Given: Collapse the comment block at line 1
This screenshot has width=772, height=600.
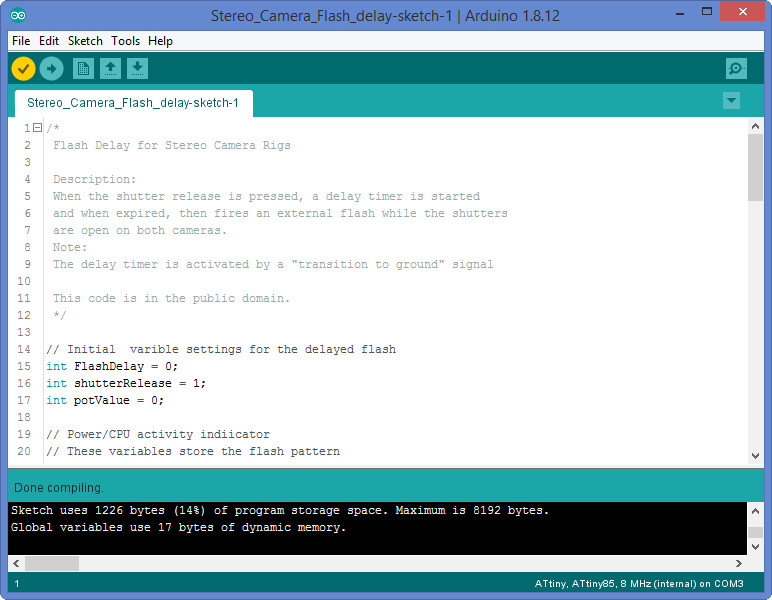Looking at the screenshot, I should 37,128.
